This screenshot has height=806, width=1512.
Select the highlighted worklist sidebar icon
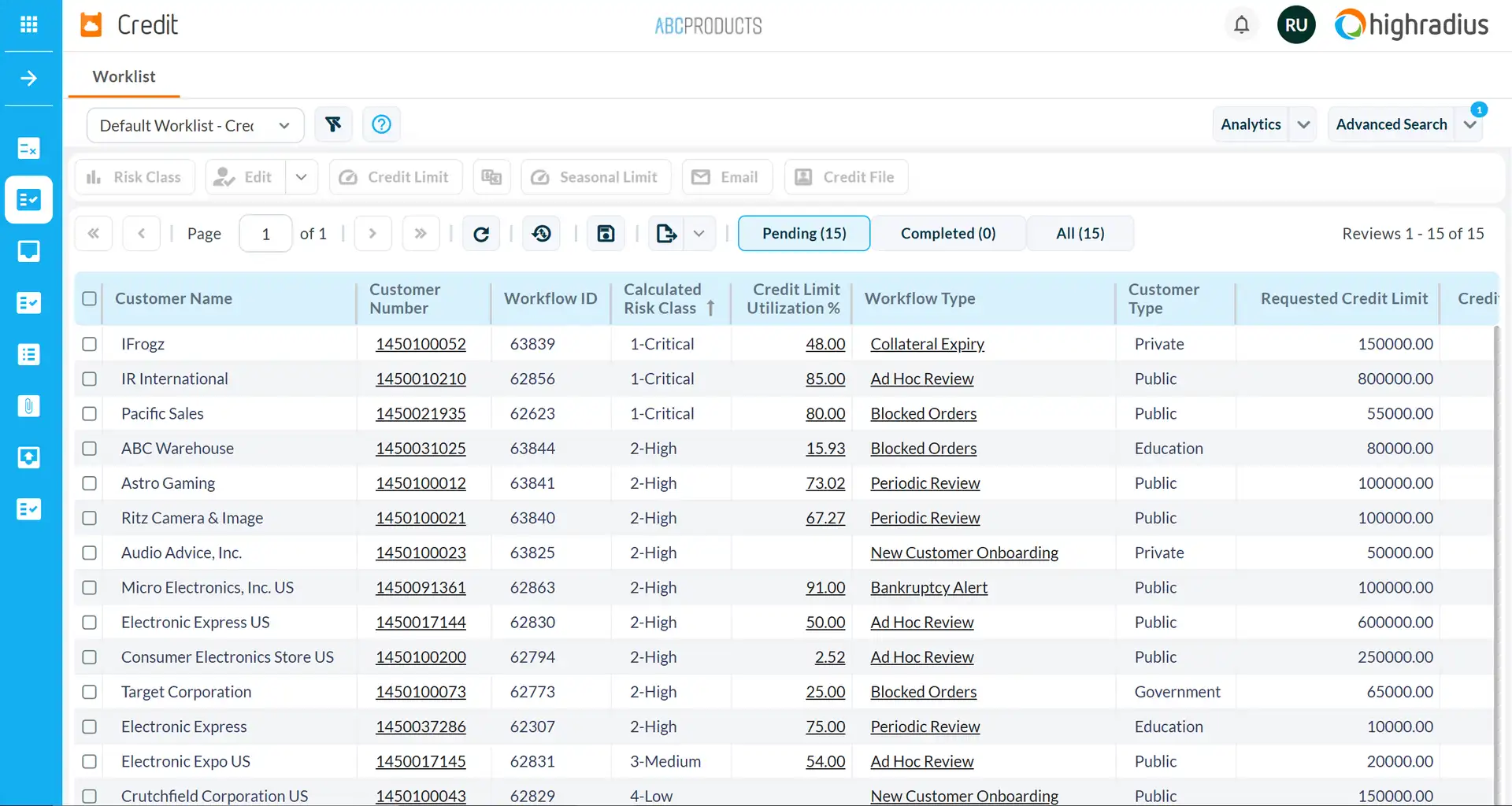coord(29,200)
